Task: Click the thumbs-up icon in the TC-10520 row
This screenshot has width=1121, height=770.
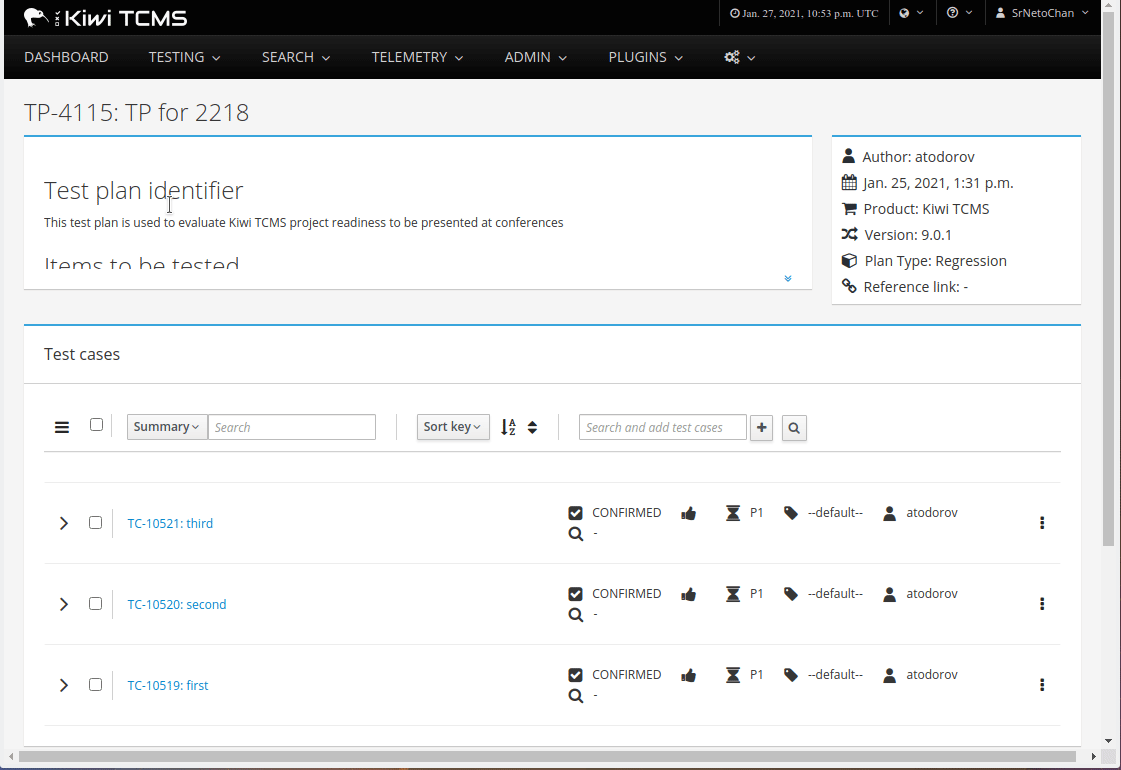Action: (x=688, y=593)
